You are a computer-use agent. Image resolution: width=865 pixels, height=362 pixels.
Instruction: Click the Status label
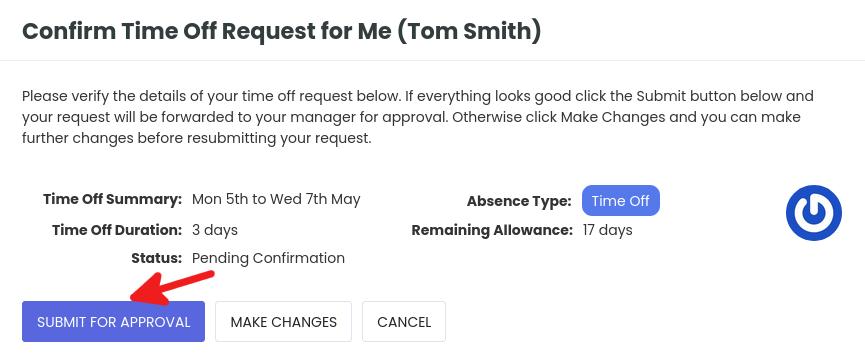[x=157, y=258]
